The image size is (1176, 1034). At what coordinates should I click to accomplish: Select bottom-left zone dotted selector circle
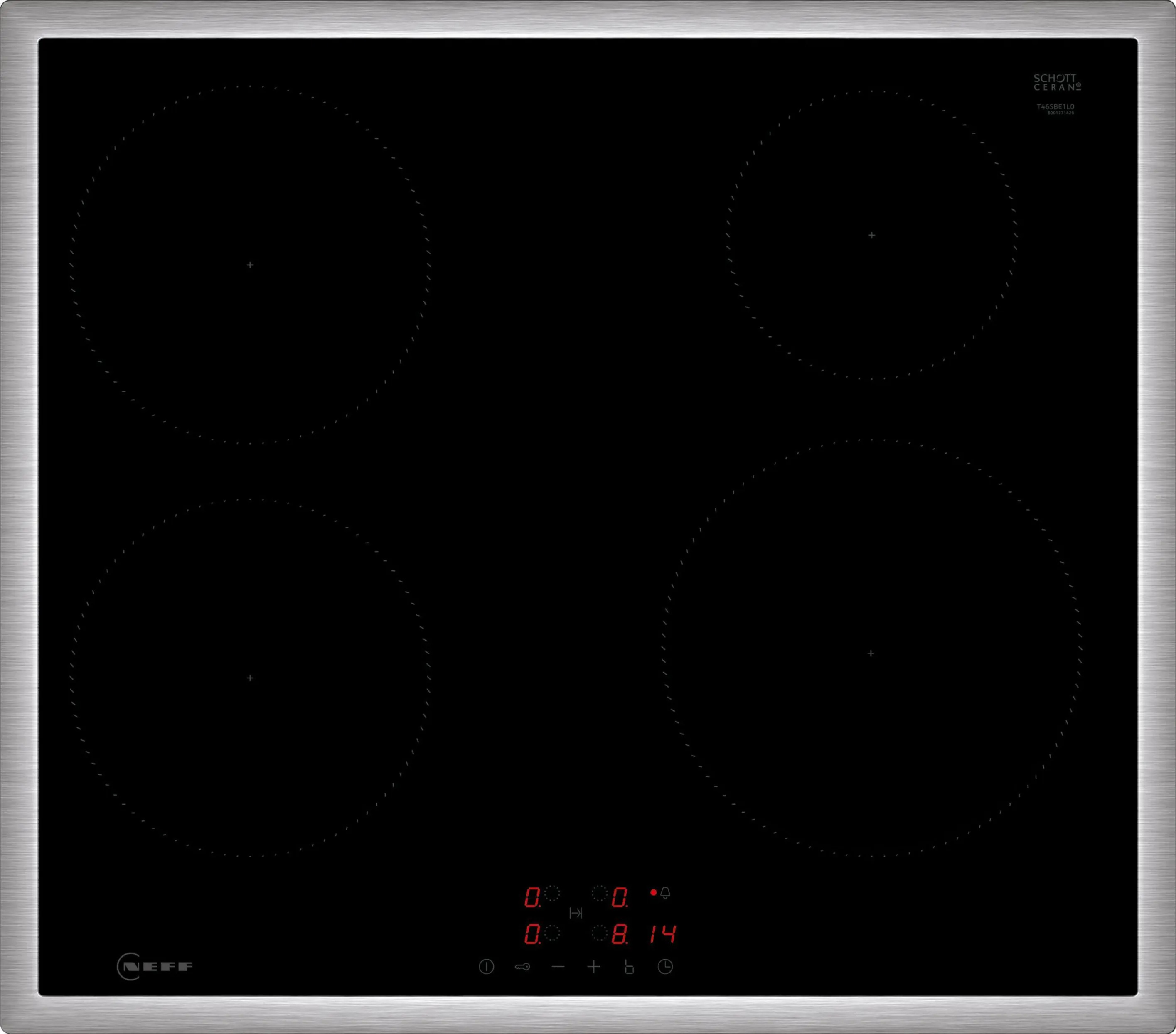[552, 933]
